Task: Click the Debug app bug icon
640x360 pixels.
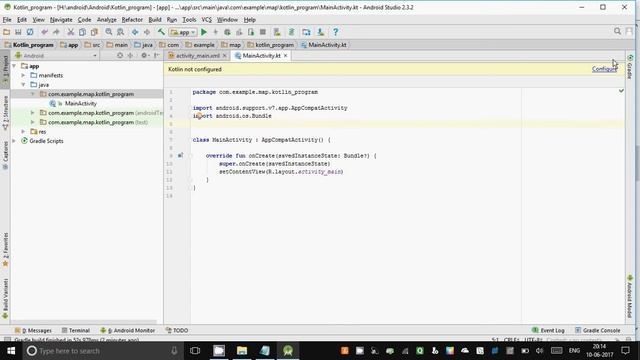Action: point(227,32)
